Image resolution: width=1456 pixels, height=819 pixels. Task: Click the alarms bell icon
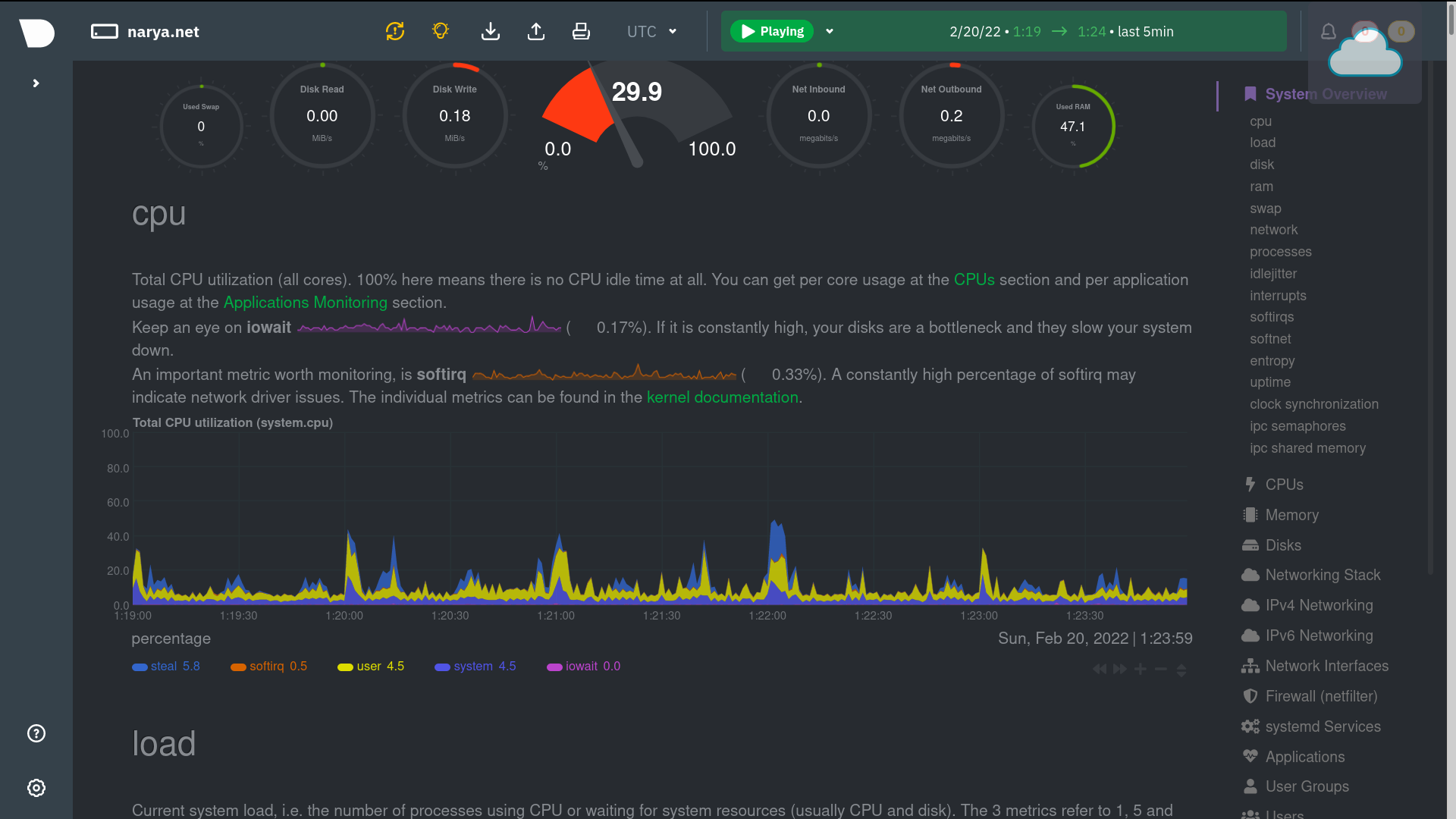click(1328, 32)
